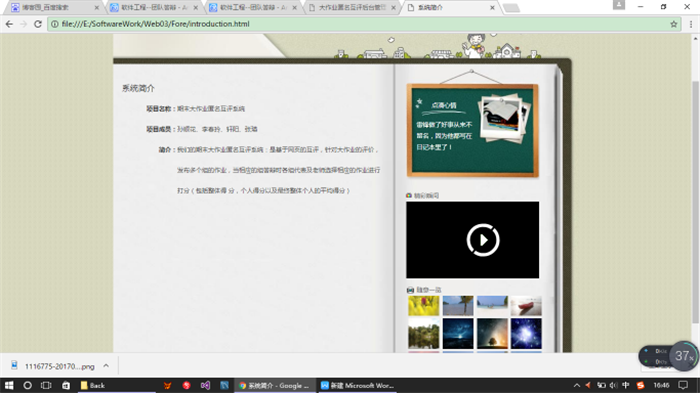700x393 pixels.
Task: Click the 简介 label text
Action: [165, 150]
